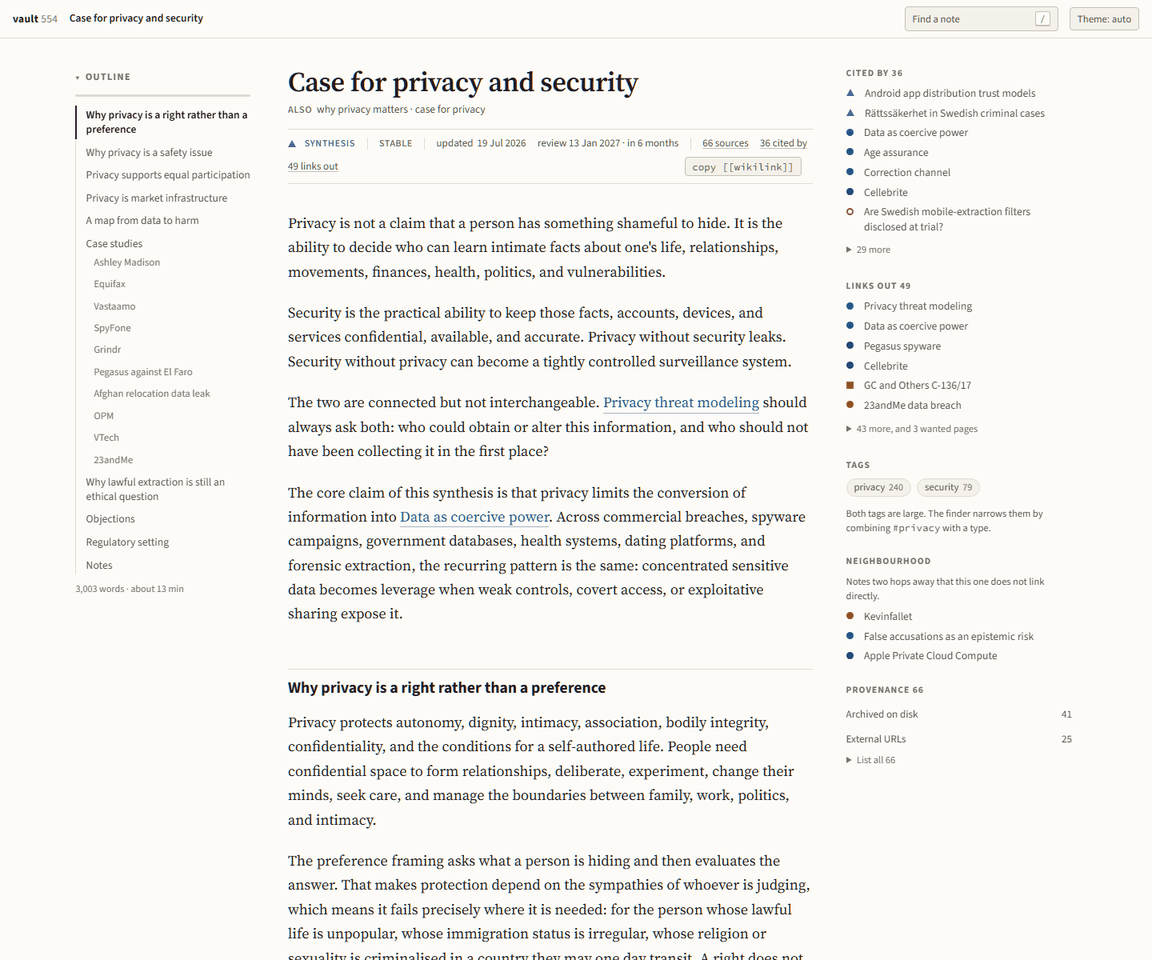
Task: Toggle the Theme: auto button
Action: pyautogui.click(x=1104, y=19)
